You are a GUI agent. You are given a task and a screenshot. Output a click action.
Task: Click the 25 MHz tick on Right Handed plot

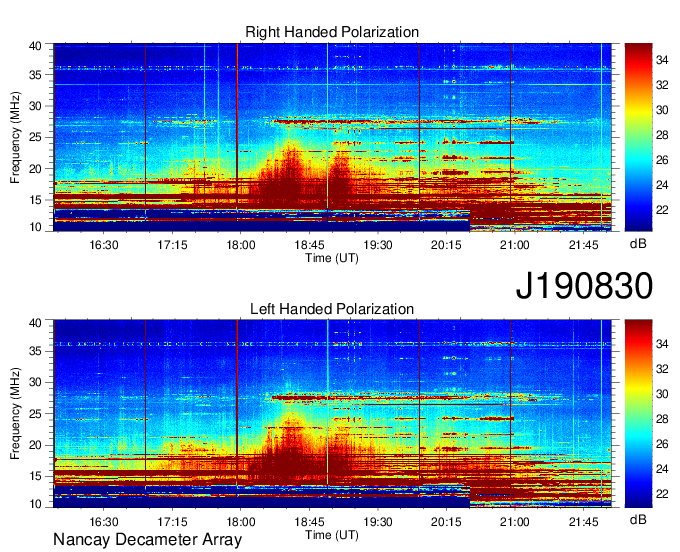[x=35, y=137]
